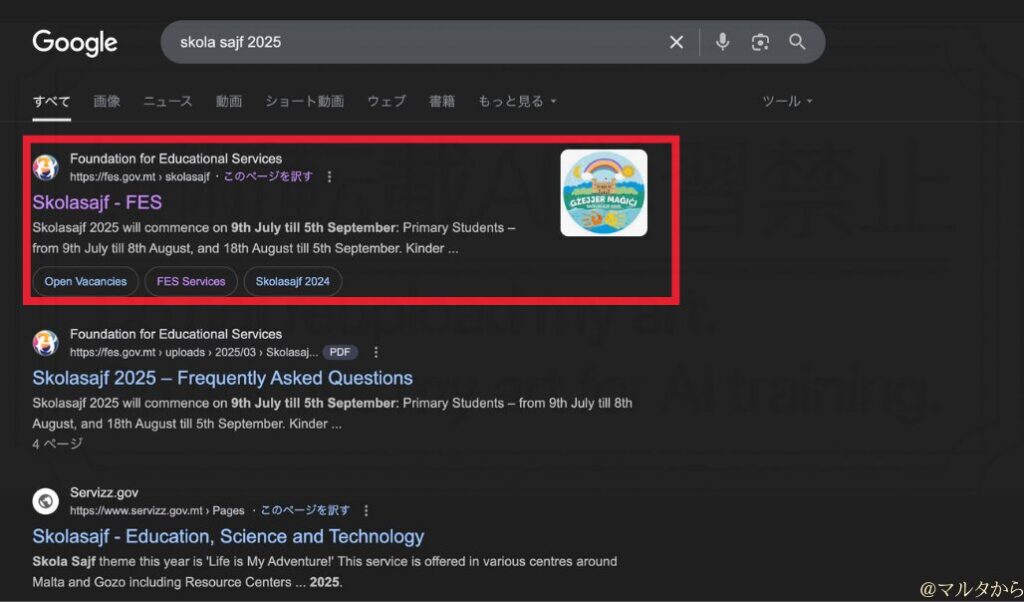Click the Open Vacancies chip

(x=86, y=281)
